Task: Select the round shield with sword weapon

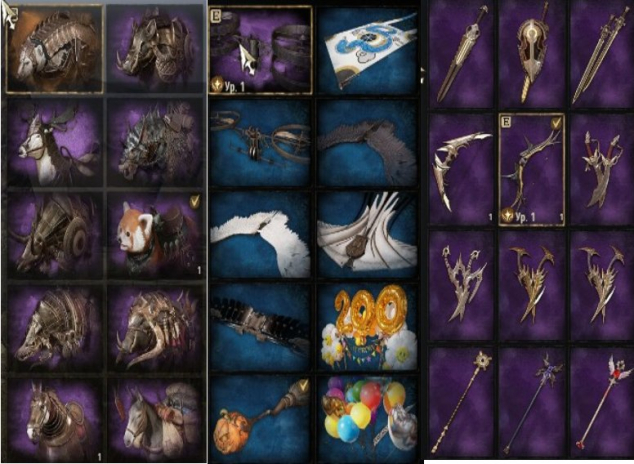Action: 531,53
